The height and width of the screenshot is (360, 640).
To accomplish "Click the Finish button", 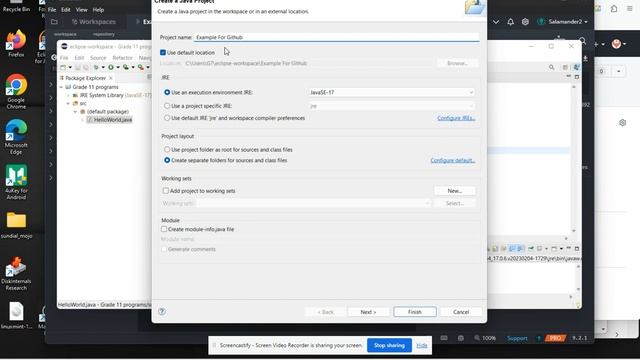I will click(x=415, y=312).
